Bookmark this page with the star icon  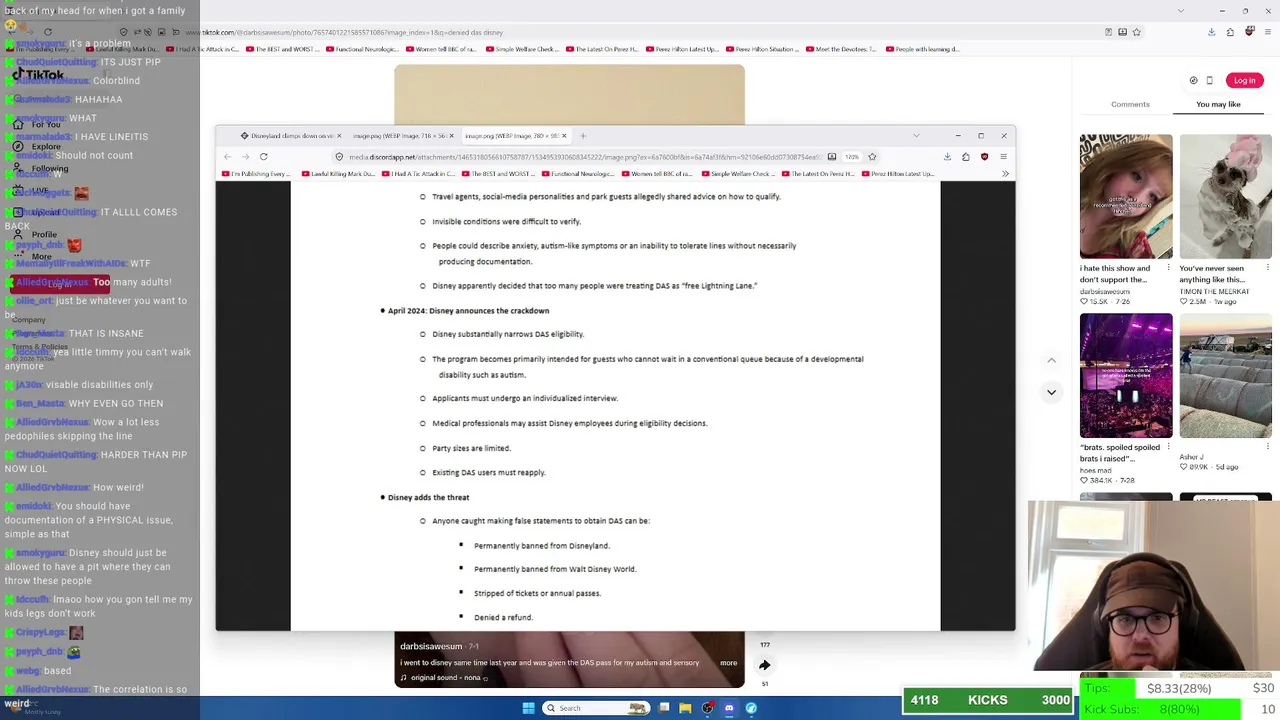(x=872, y=157)
